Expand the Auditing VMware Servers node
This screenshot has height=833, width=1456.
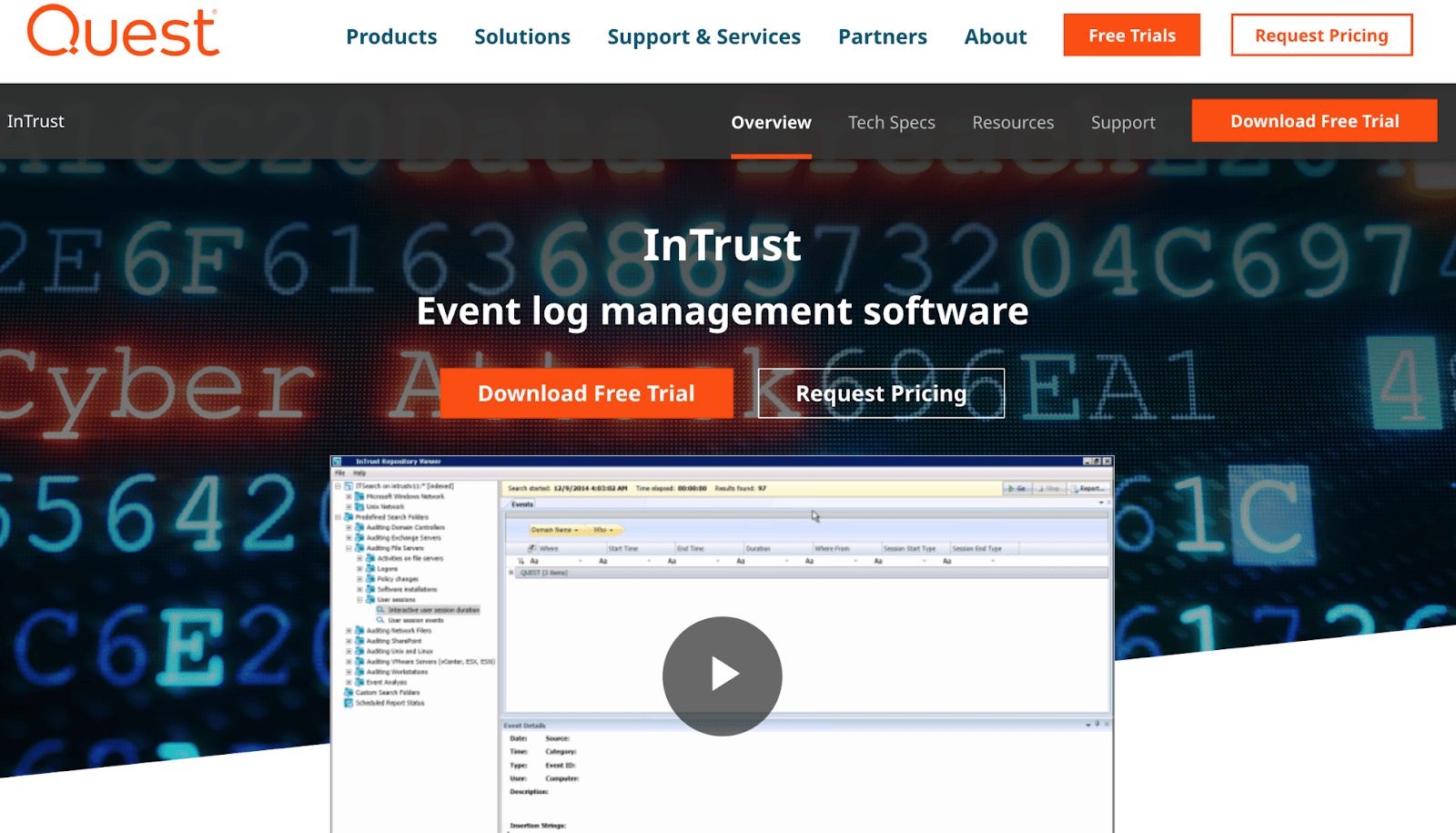pyautogui.click(x=349, y=662)
